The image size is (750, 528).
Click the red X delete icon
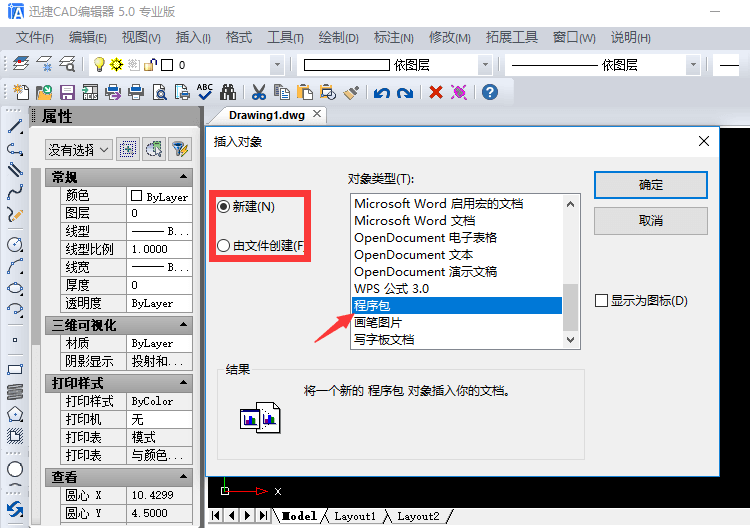coord(436,92)
